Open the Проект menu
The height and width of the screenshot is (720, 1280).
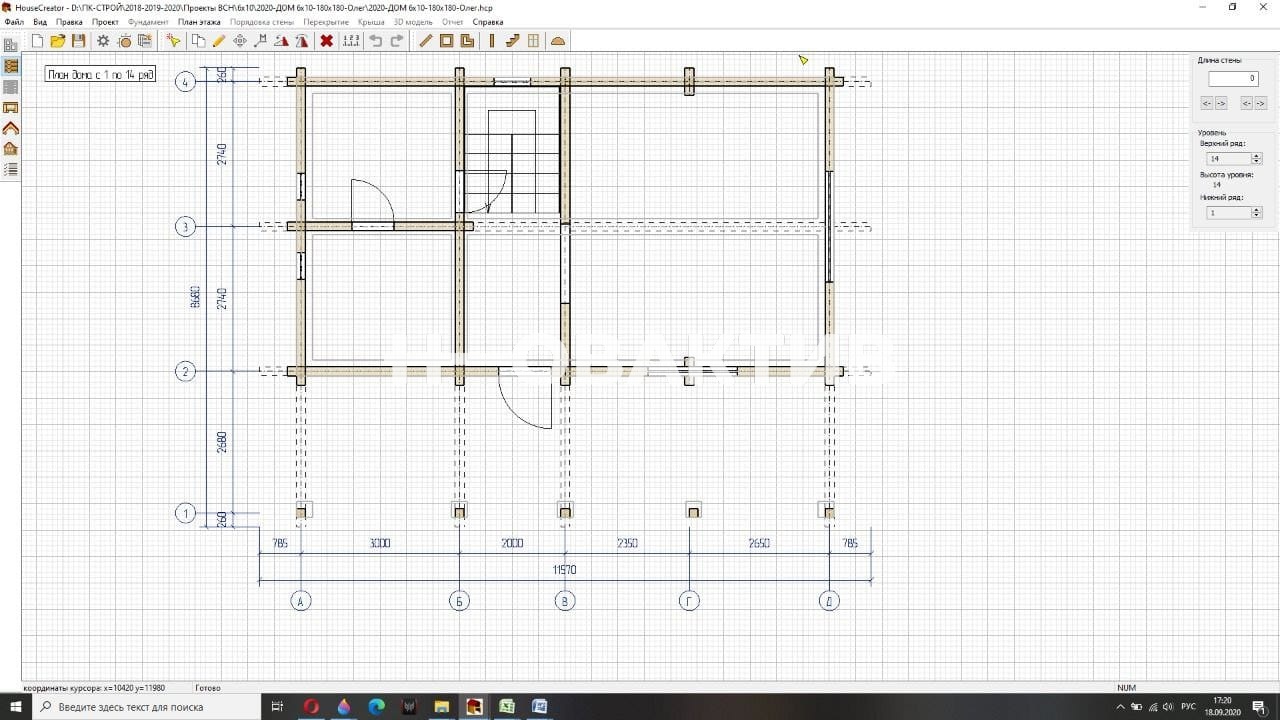coord(105,21)
